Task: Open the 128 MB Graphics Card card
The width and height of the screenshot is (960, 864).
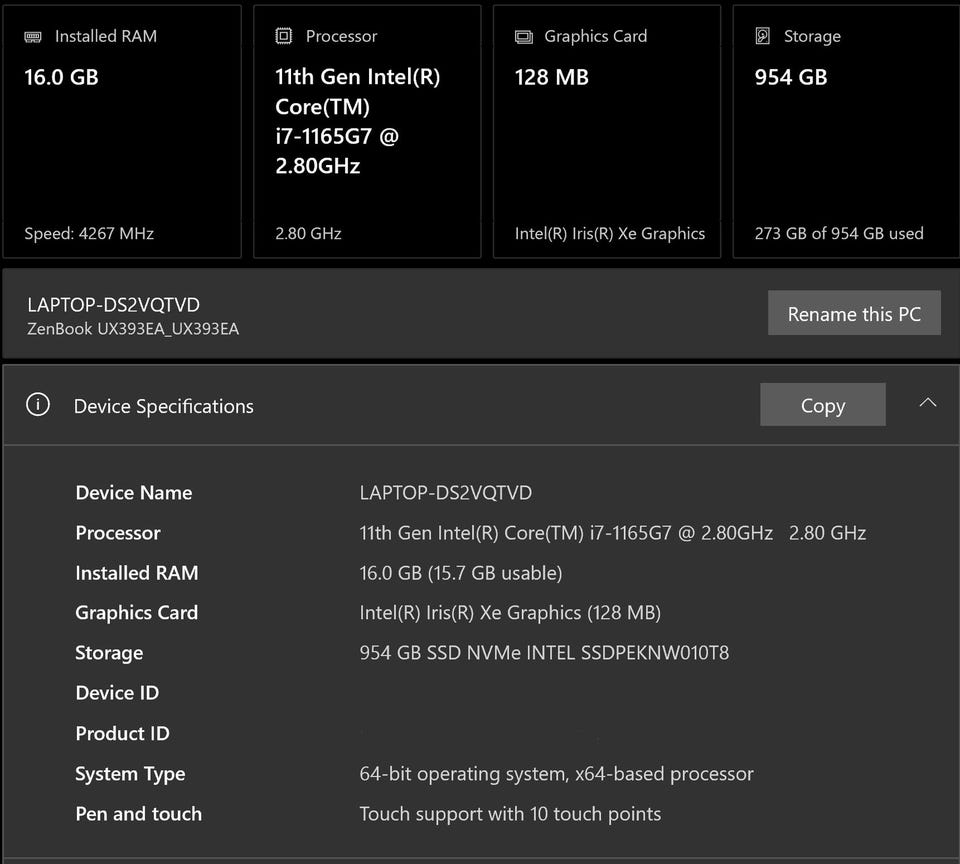Action: 607,132
